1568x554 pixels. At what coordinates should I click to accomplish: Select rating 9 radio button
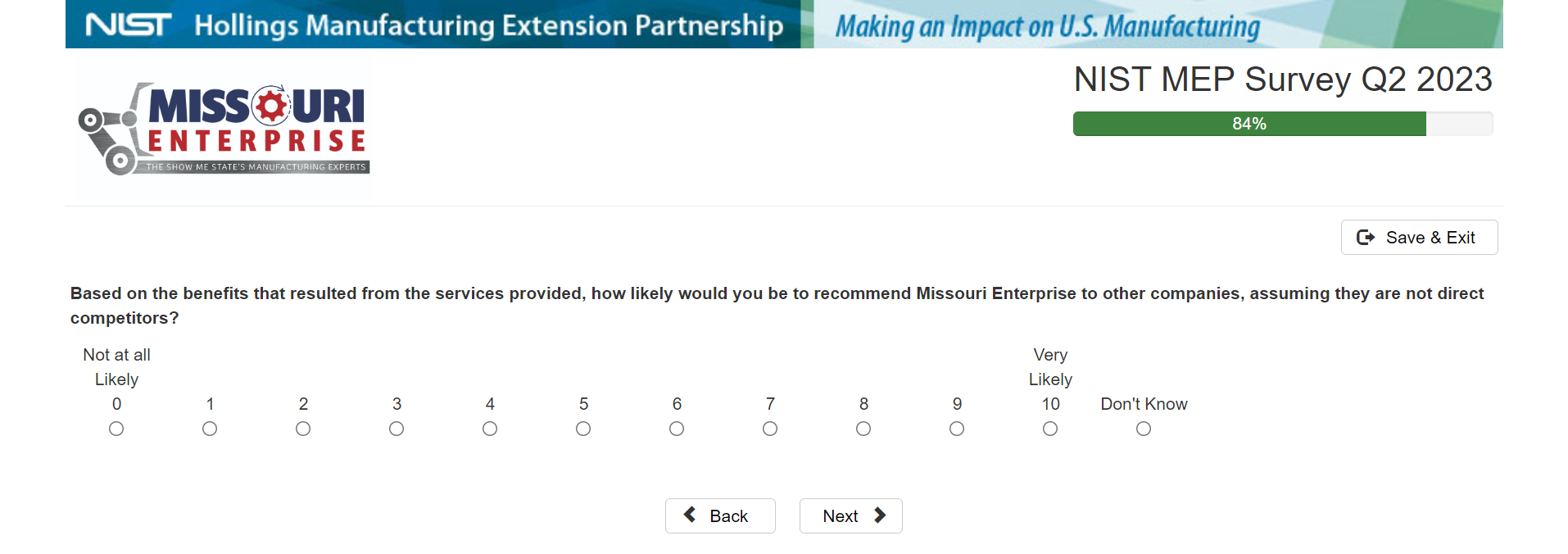[x=957, y=429]
